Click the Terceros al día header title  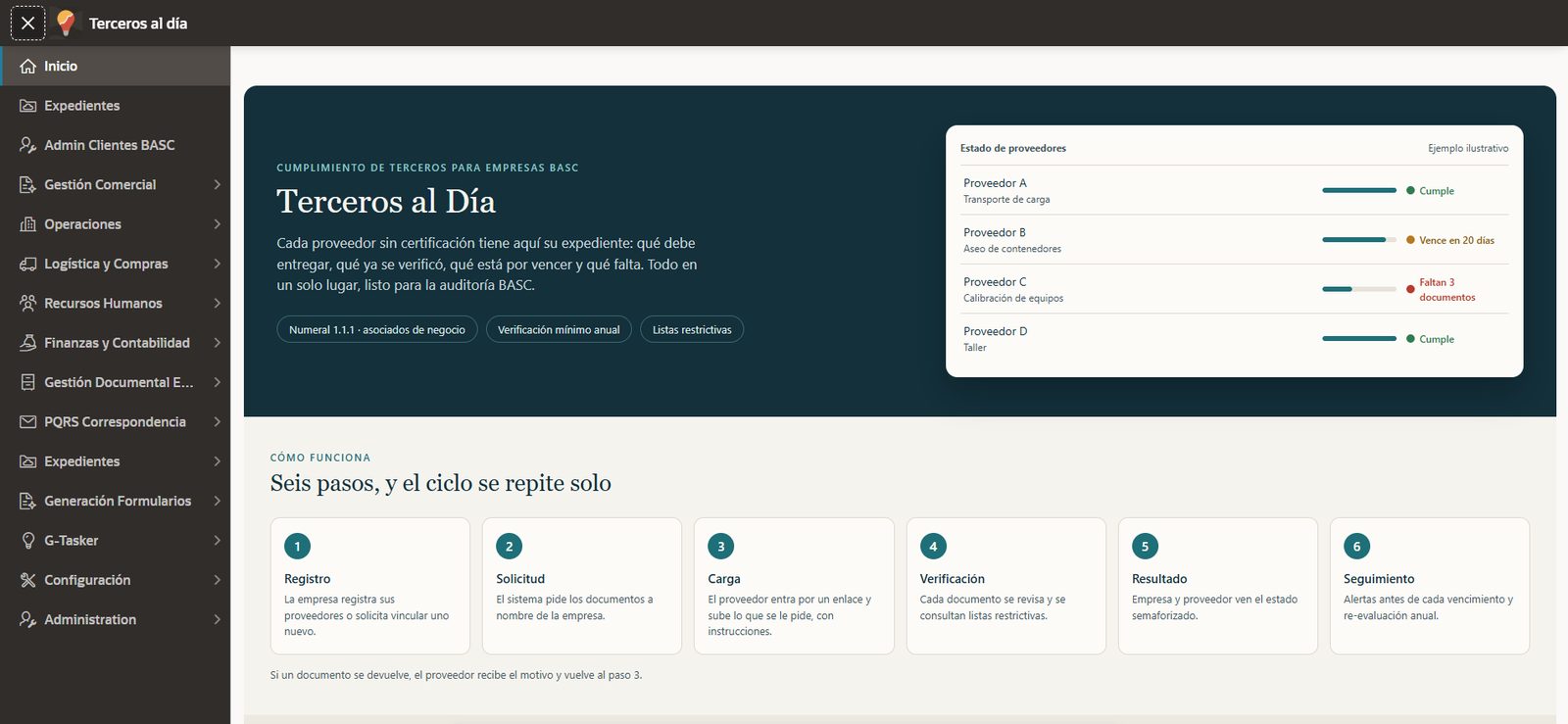coord(138,24)
